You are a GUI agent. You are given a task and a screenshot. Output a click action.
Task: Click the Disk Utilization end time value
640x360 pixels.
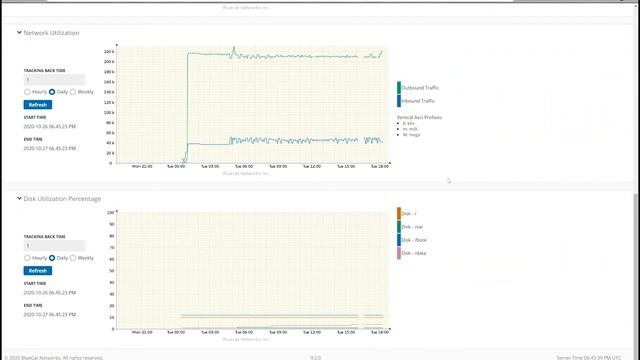[49, 315]
